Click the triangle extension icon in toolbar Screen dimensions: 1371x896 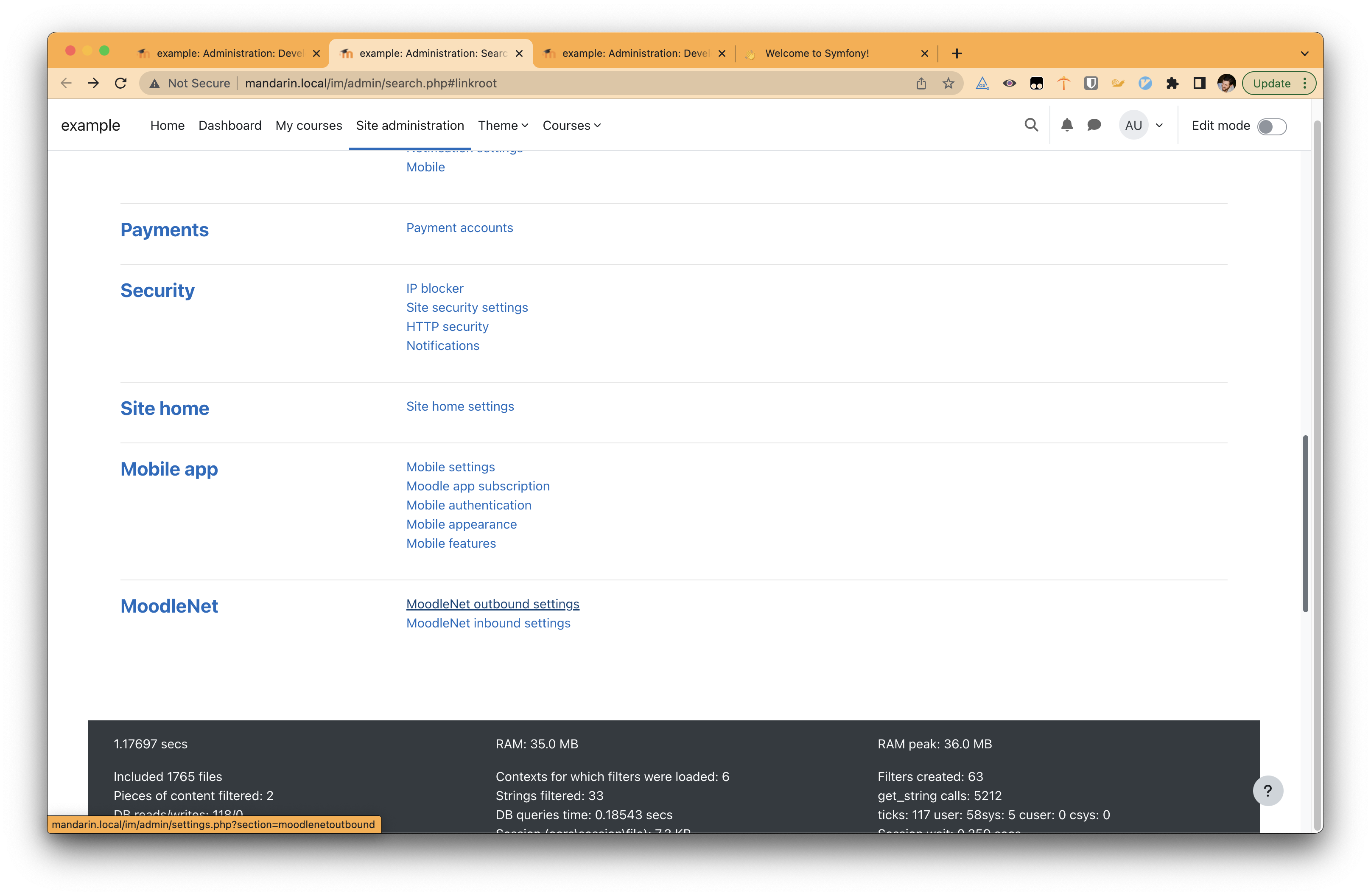tap(982, 83)
